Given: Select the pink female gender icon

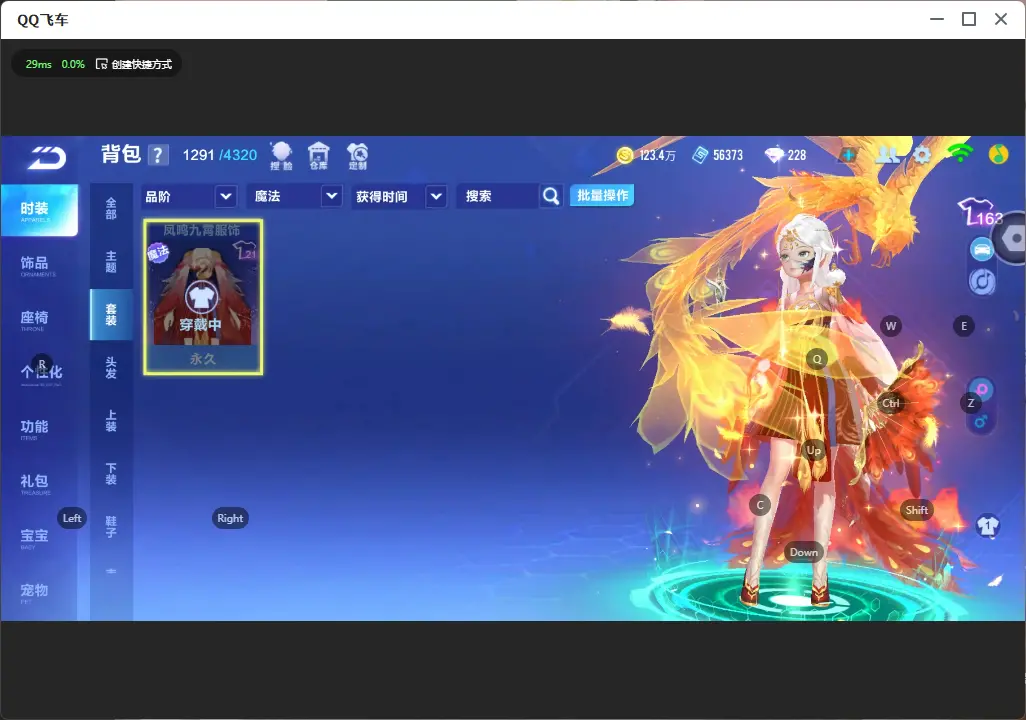Looking at the screenshot, I should 982,389.
